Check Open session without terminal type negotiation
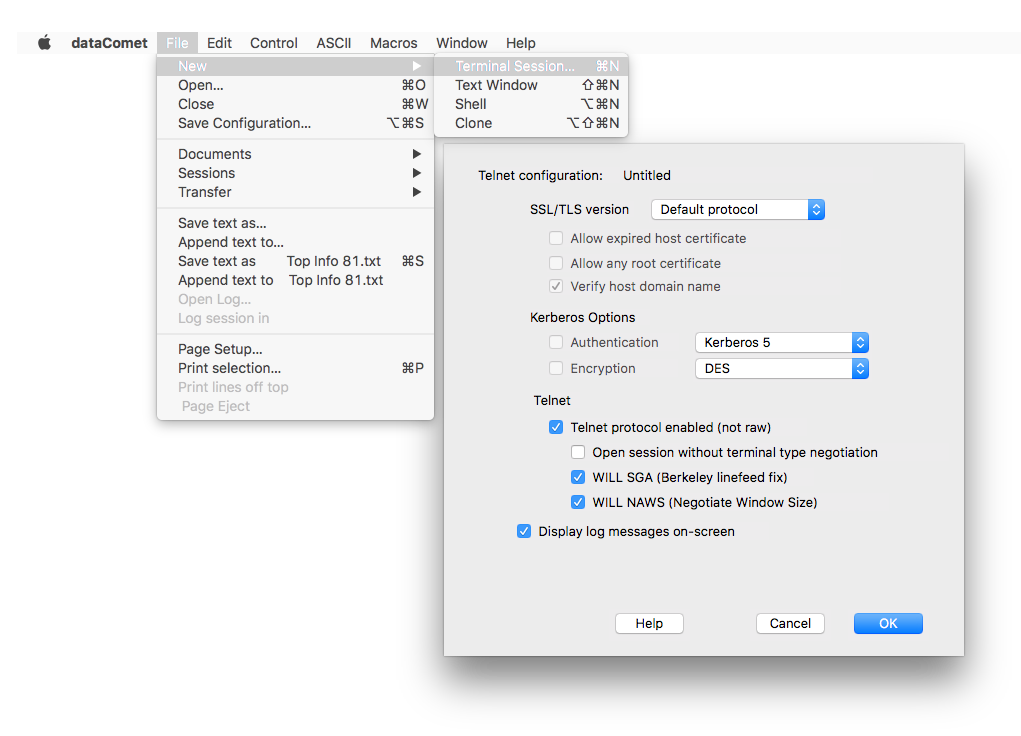This screenshot has width=1021, height=736. coord(578,453)
